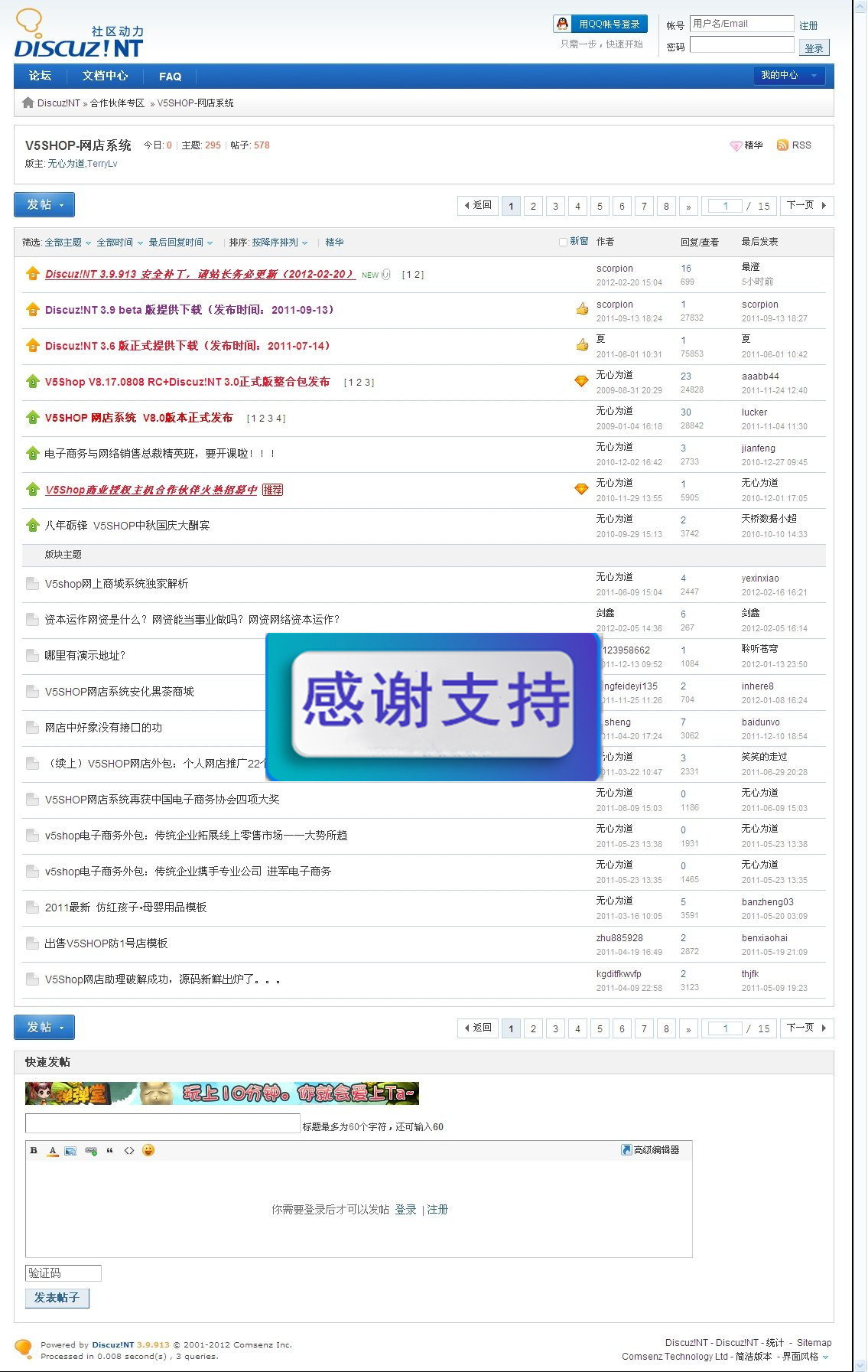The width and height of the screenshot is (868, 1372).
Task: Open 文档中心 nav tab
Action: (105, 76)
